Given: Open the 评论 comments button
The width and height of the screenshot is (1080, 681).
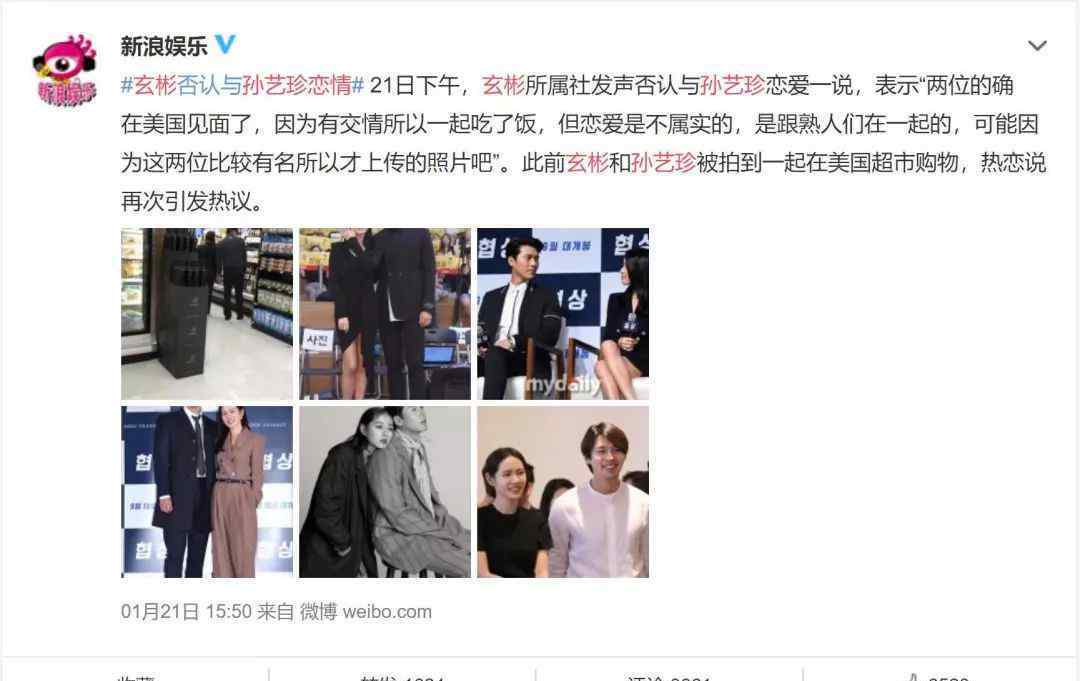Looking at the screenshot, I should click(668, 676).
